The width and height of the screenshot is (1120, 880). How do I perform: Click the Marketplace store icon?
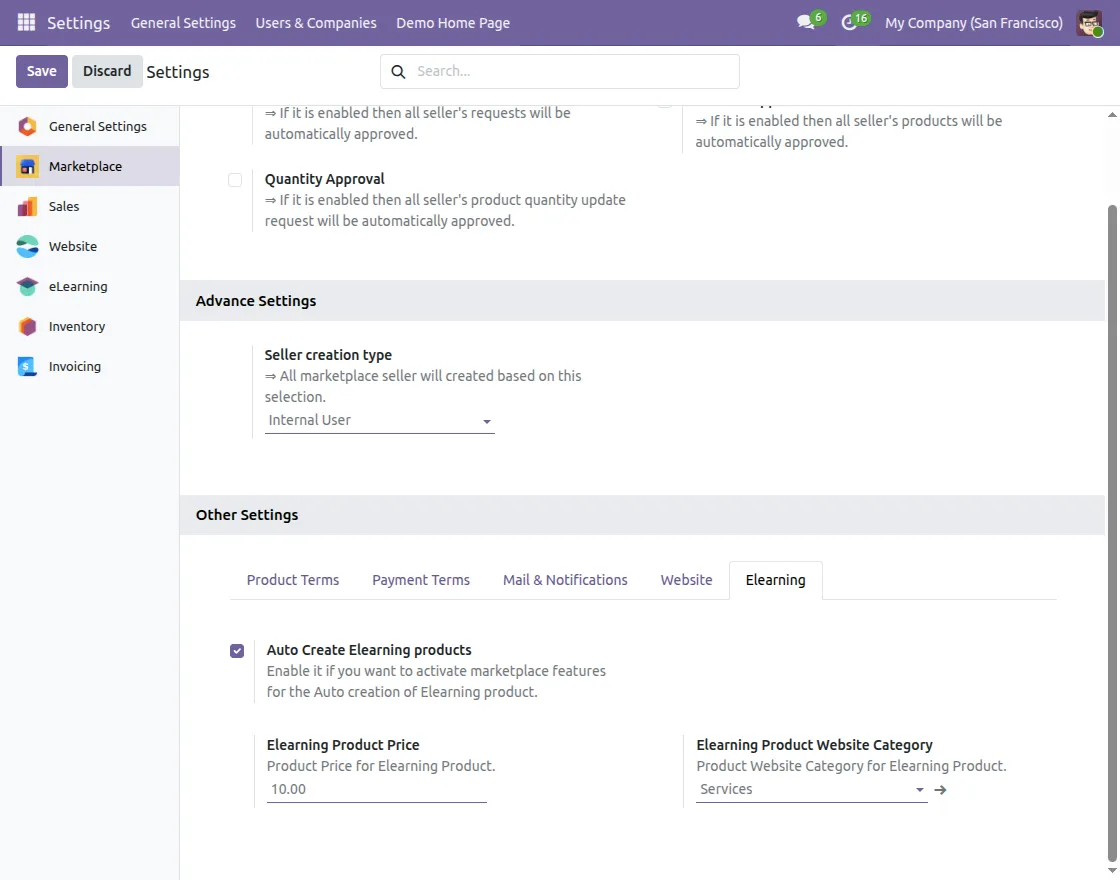click(27, 166)
